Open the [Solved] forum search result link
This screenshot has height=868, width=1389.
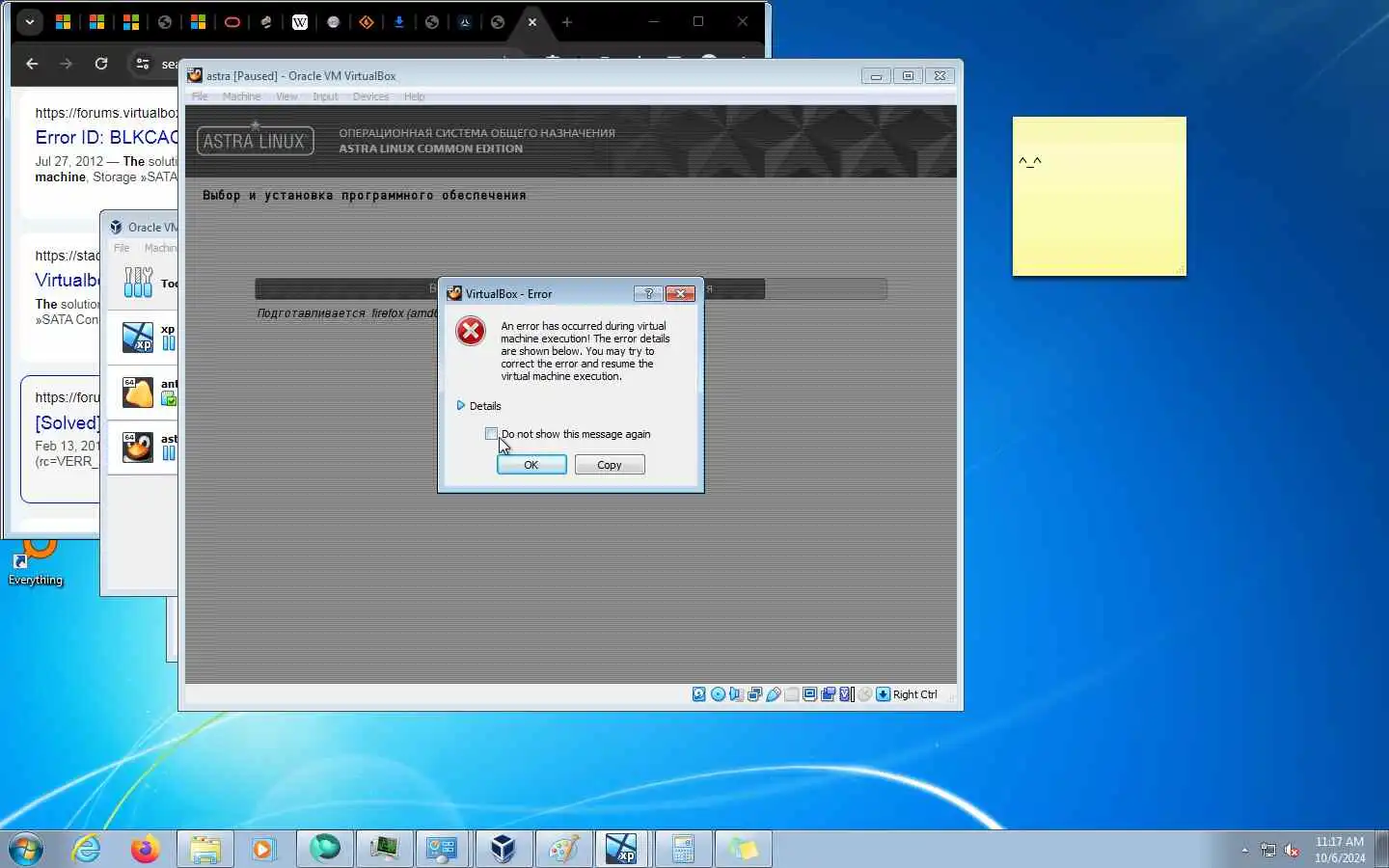[68, 422]
